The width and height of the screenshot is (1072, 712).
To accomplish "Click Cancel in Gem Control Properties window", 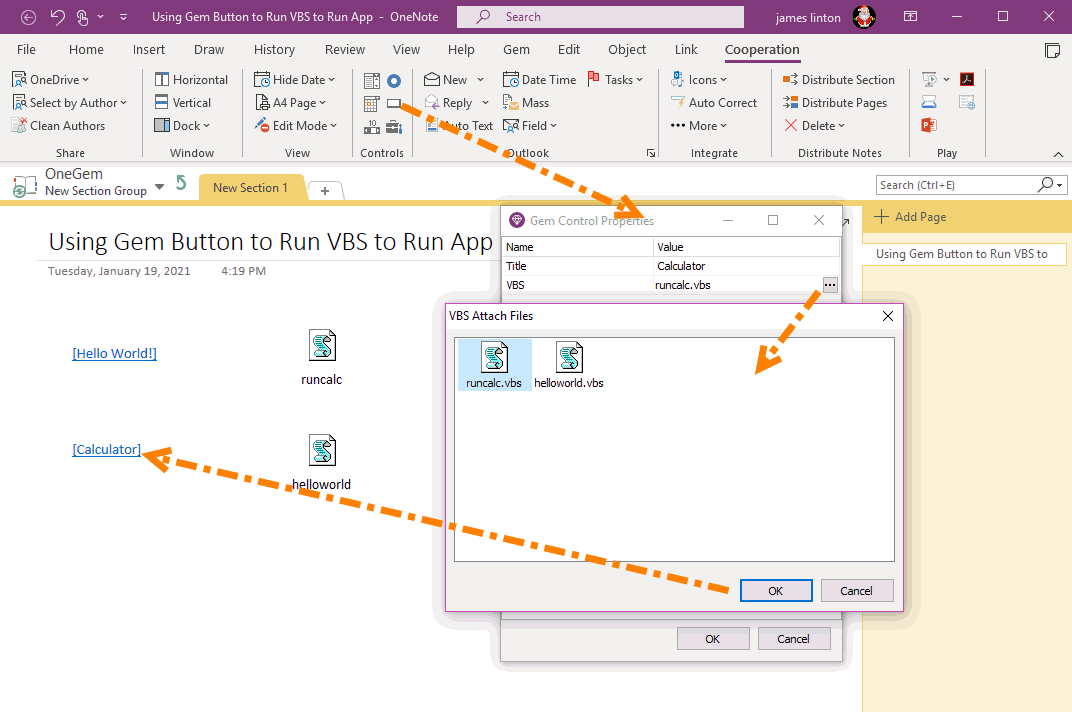I will (x=794, y=639).
